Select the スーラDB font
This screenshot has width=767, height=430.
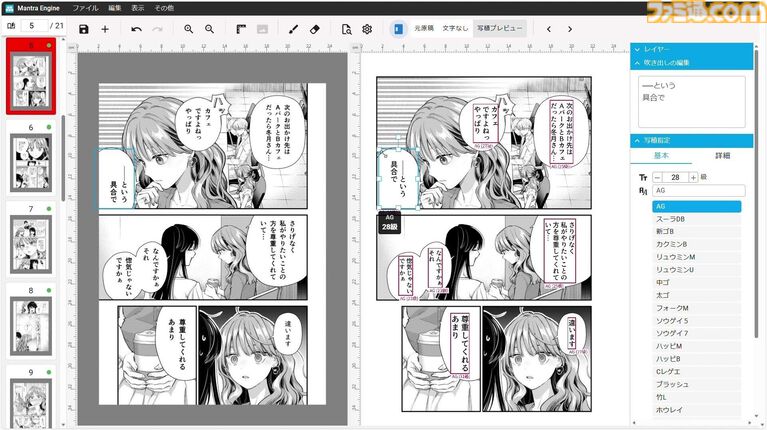point(696,219)
